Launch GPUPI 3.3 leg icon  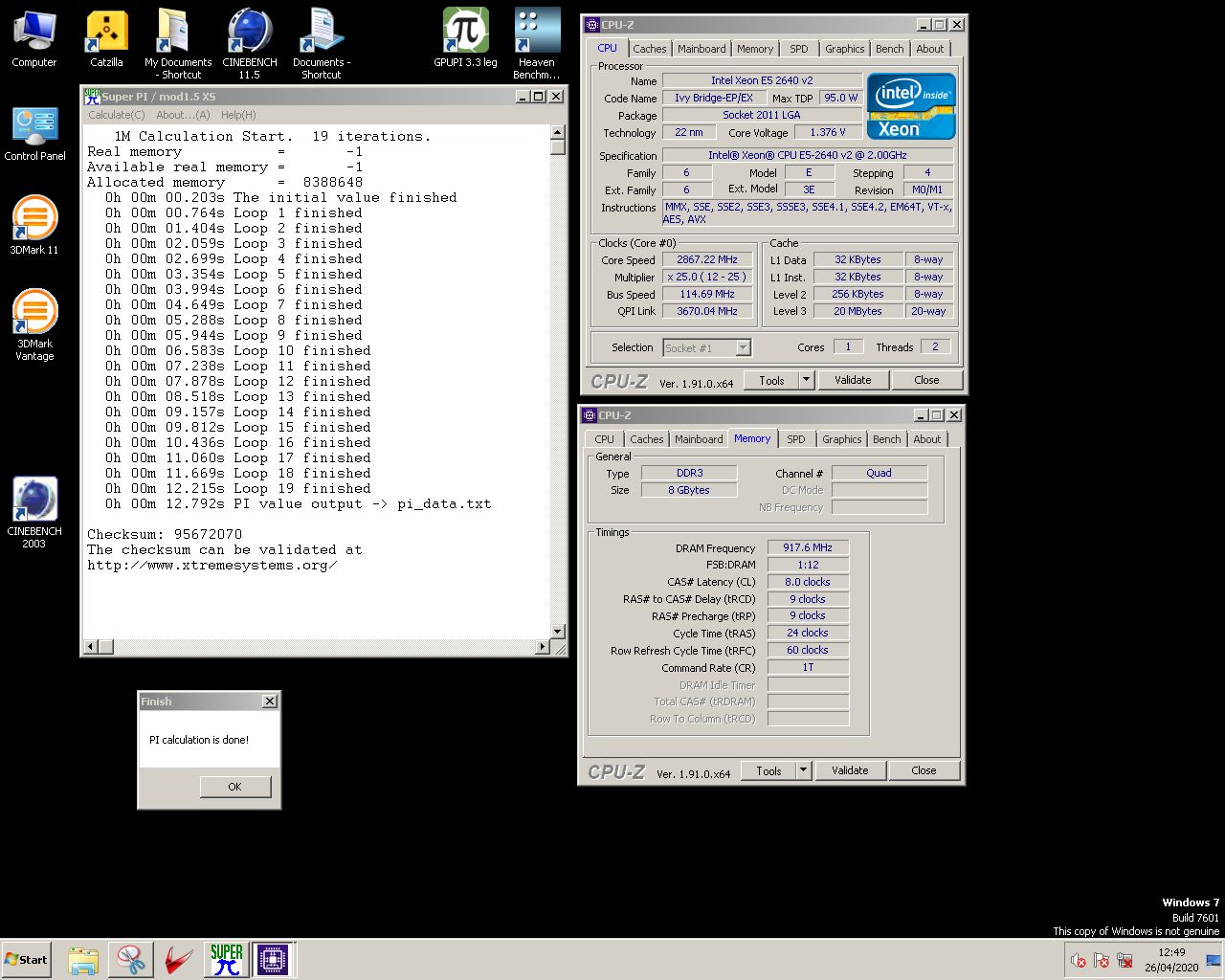pyautogui.click(x=465, y=38)
